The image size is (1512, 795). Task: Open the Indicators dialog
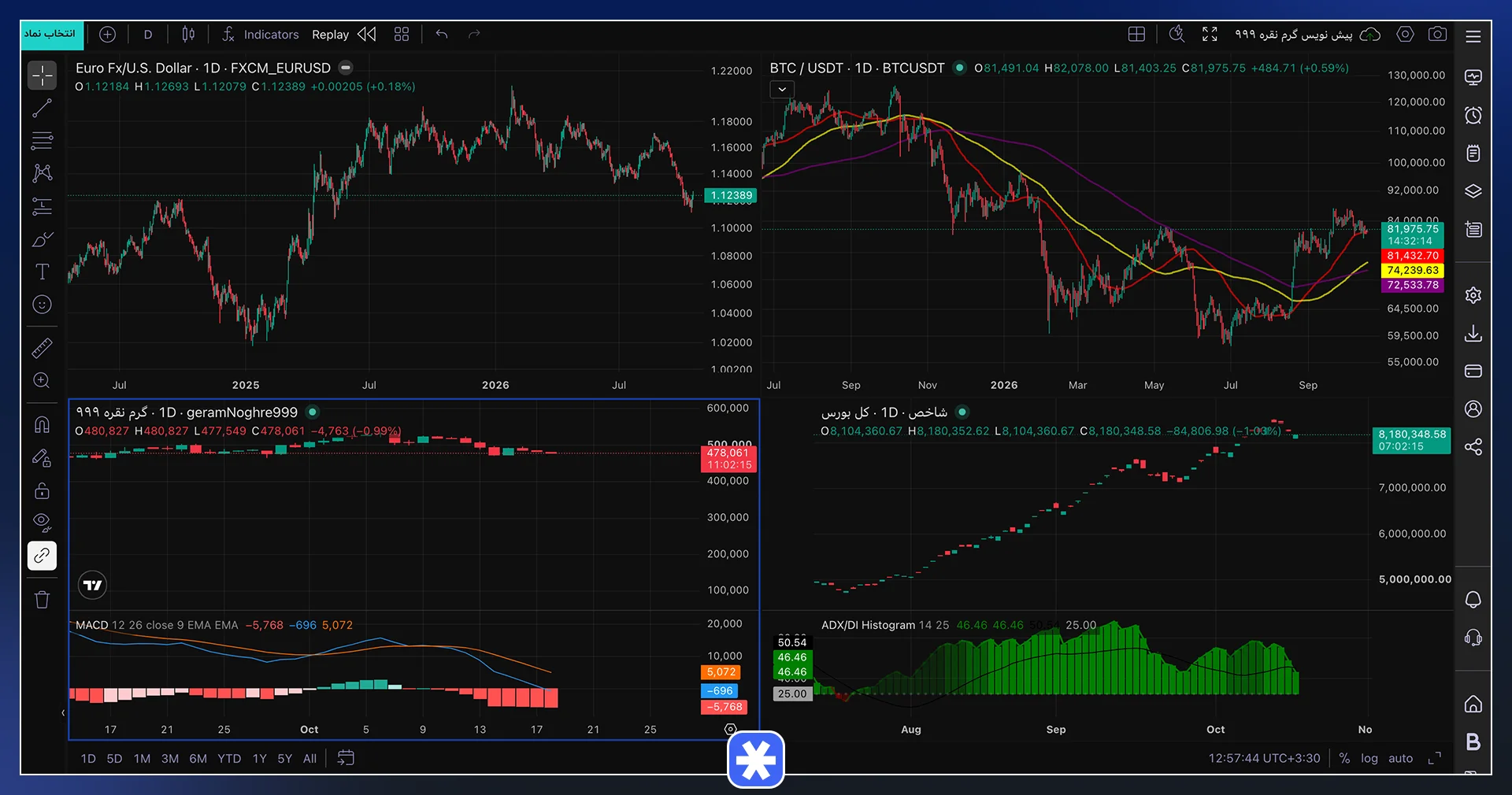(260, 35)
